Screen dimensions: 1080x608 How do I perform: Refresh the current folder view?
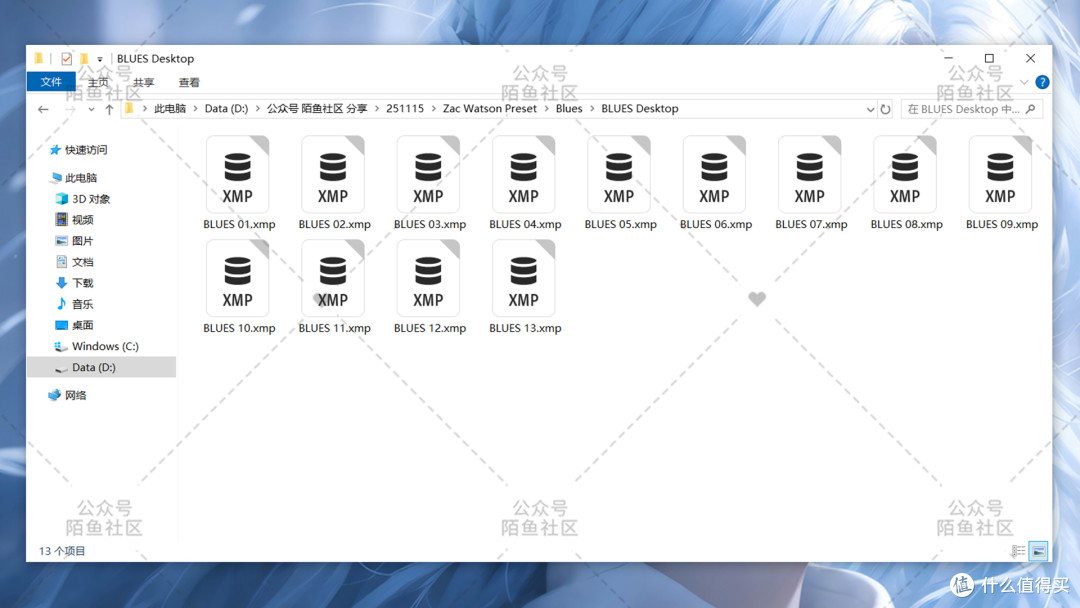(x=886, y=109)
